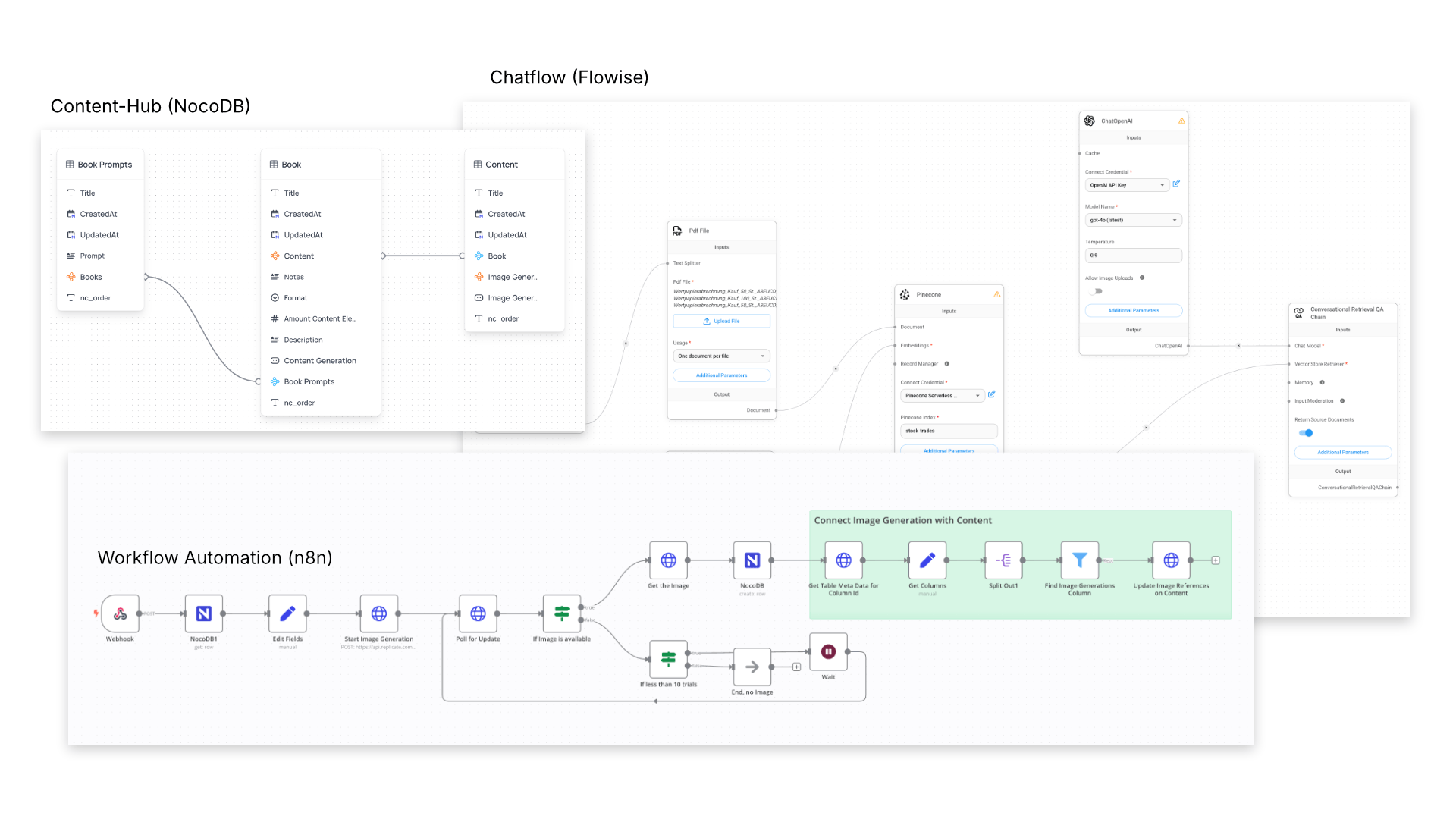Click the Output section header on ChatOpenAI
The image size is (1456, 819).
(1133, 330)
